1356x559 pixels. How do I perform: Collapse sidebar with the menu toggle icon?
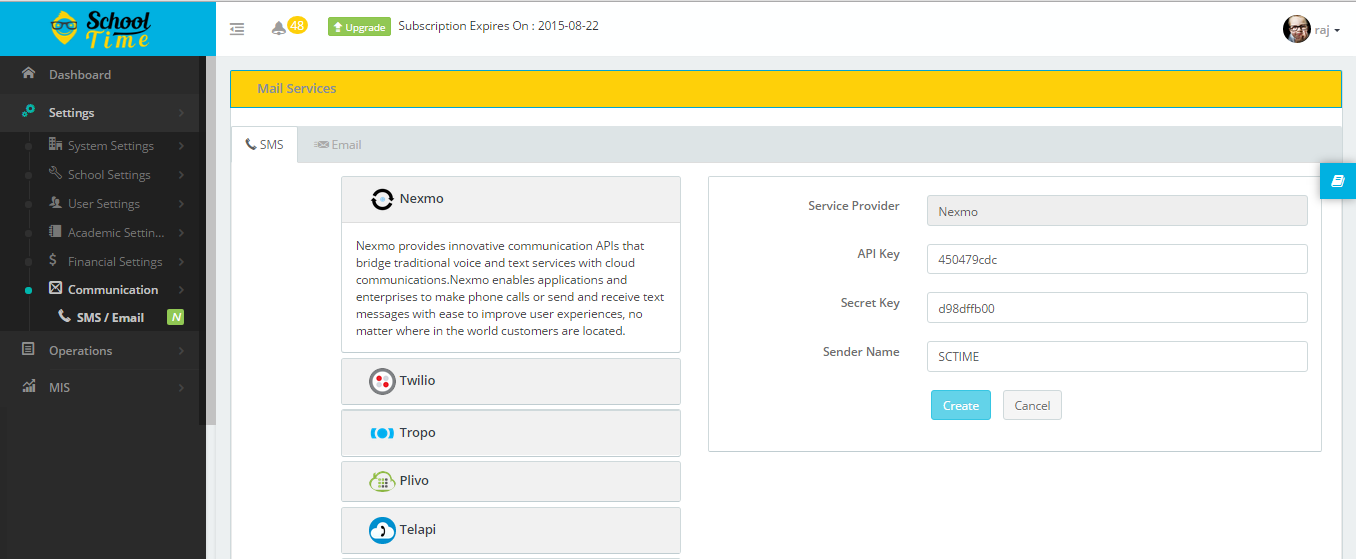coord(237,29)
